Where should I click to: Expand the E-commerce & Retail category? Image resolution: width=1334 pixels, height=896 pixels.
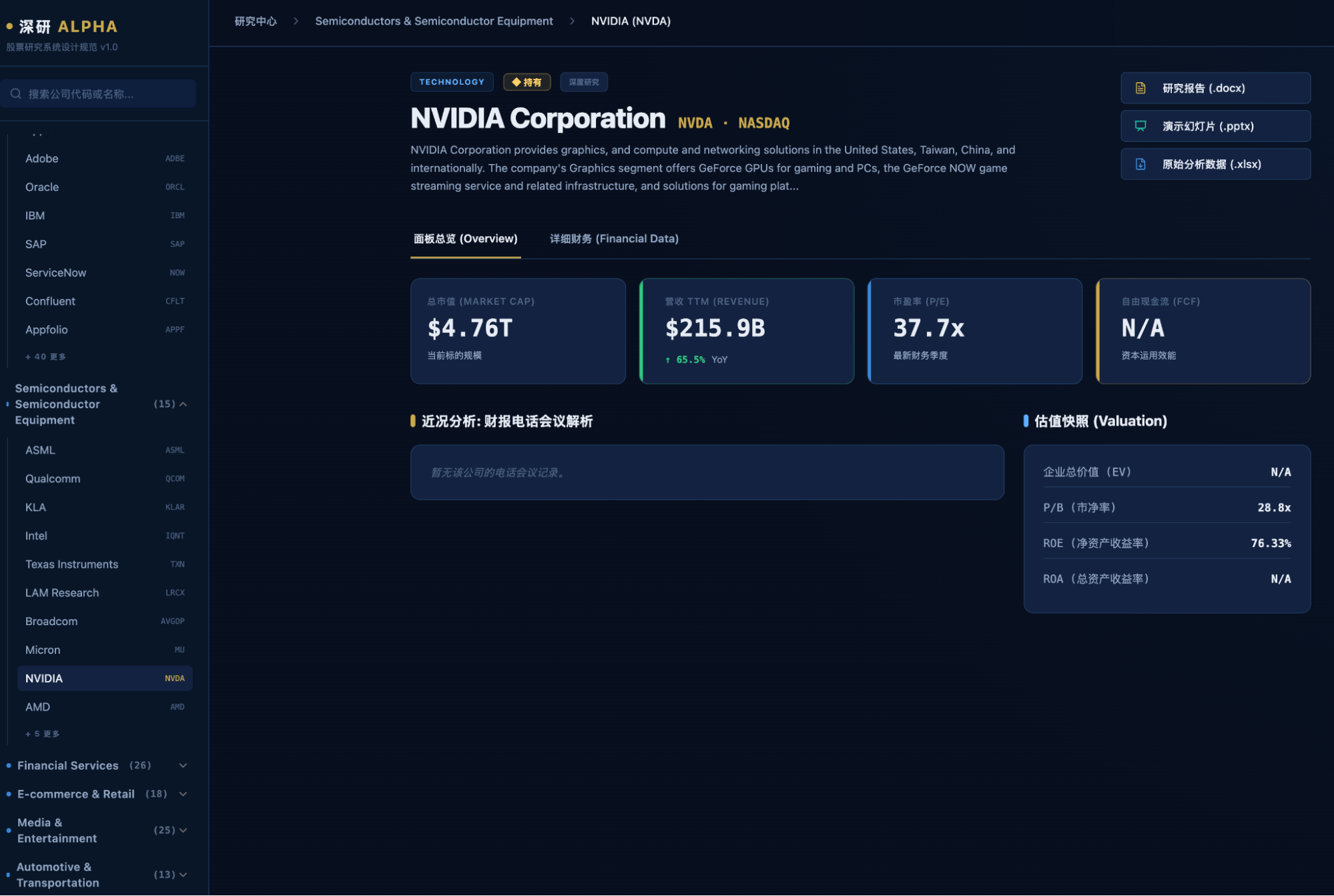click(183, 794)
